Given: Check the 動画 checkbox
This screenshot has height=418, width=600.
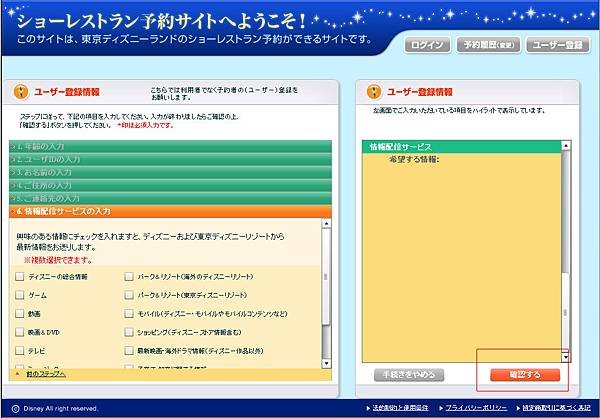Looking at the screenshot, I should click(x=20, y=314).
